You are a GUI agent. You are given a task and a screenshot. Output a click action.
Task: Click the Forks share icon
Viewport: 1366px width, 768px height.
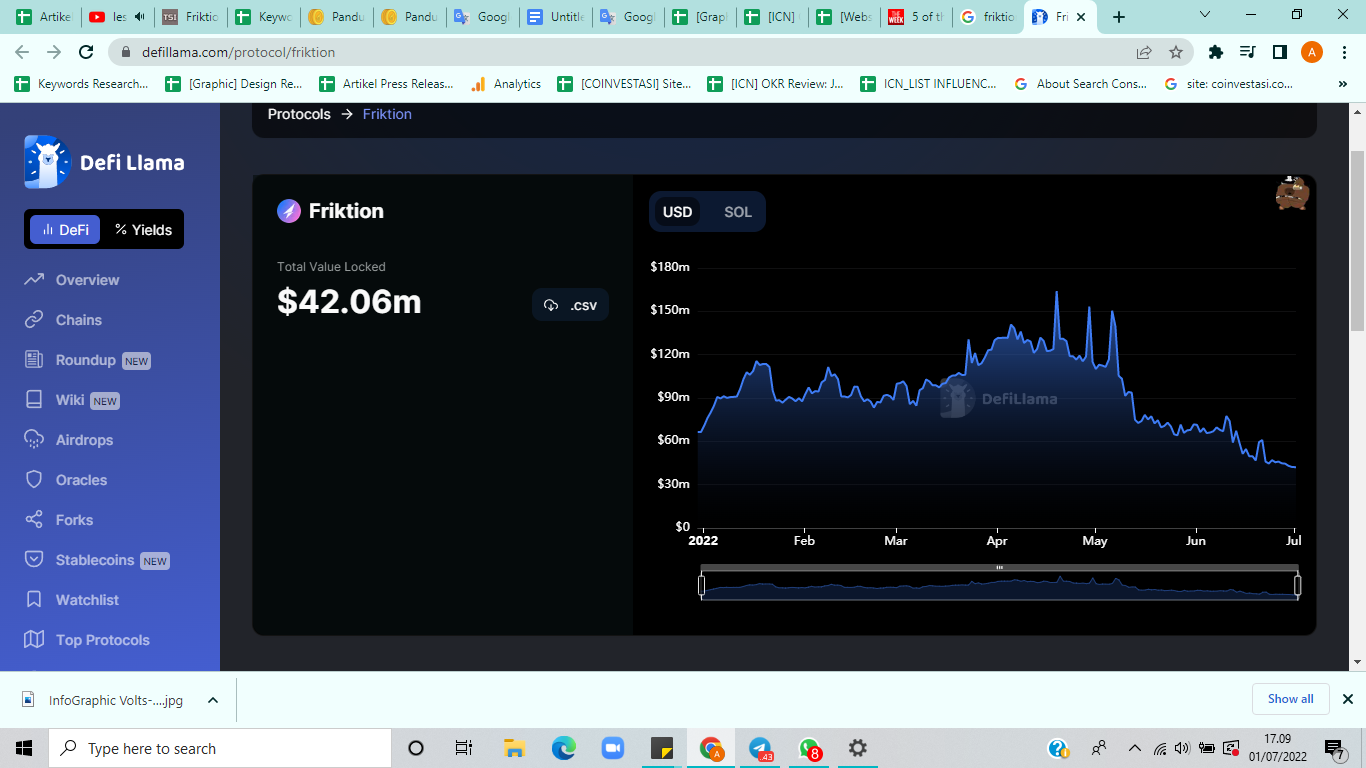(34, 520)
